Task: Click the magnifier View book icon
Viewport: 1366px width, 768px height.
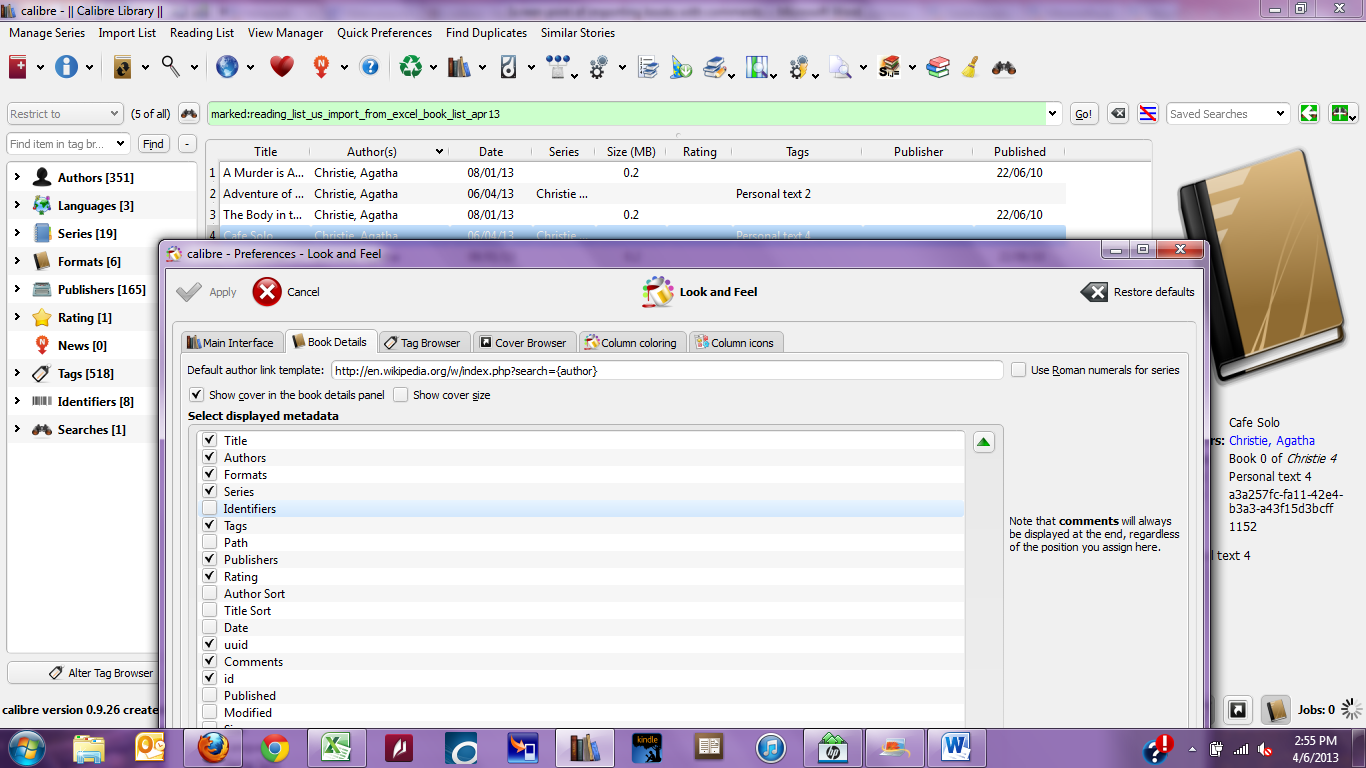Action: tap(171, 67)
